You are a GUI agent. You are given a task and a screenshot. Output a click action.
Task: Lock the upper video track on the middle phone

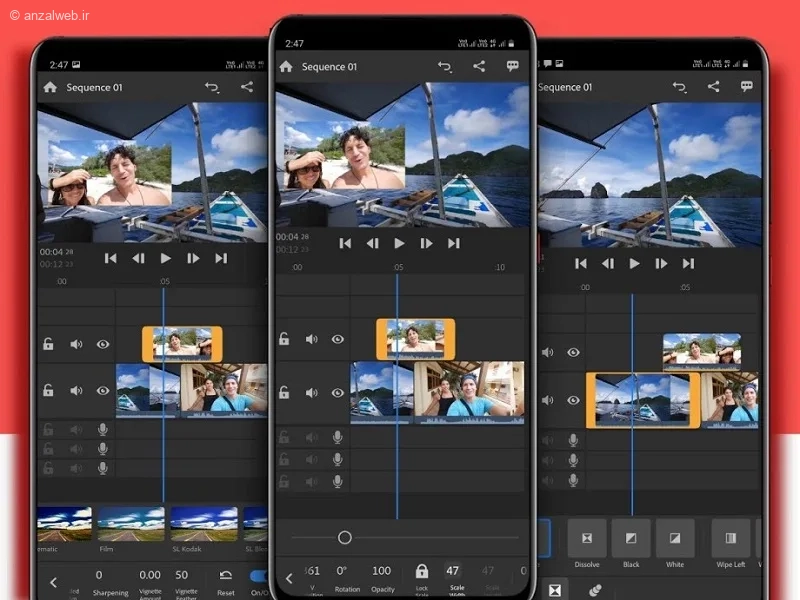coord(284,339)
